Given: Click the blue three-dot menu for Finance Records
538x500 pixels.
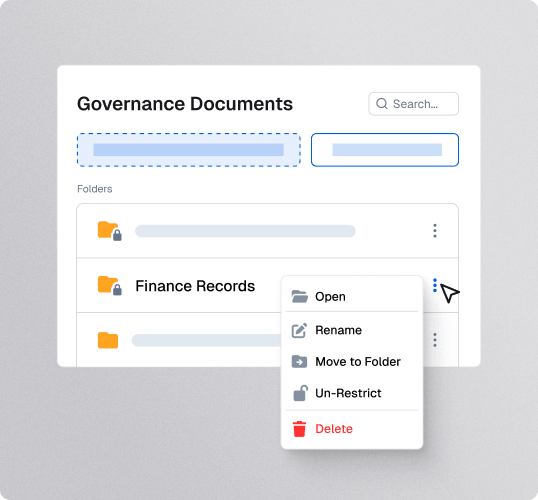Looking at the screenshot, I should [x=435, y=285].
